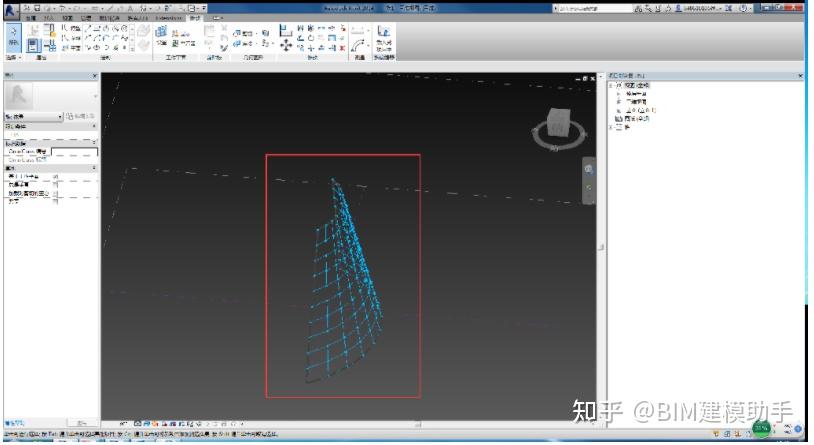
Task: Toggle 加载时剪切的空心 checkbox
Action: [x=56, y=194]
